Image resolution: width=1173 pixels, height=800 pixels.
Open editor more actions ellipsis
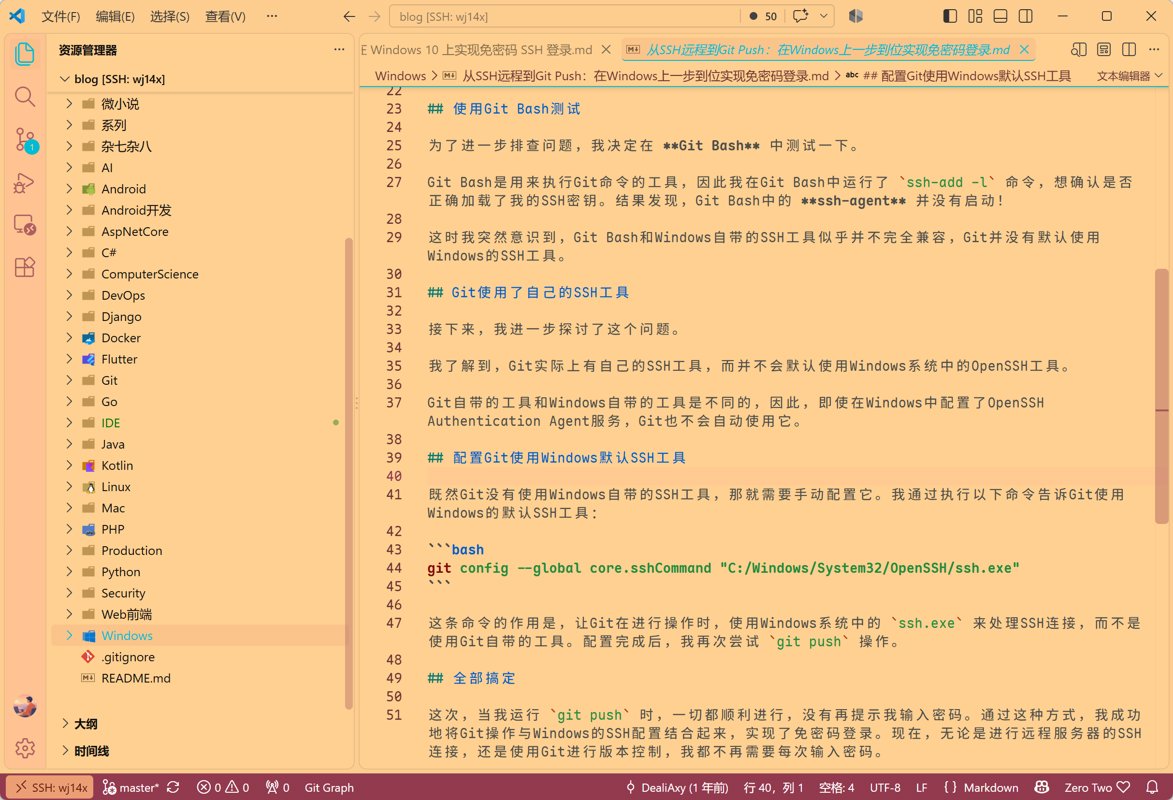coord(1154,49)
